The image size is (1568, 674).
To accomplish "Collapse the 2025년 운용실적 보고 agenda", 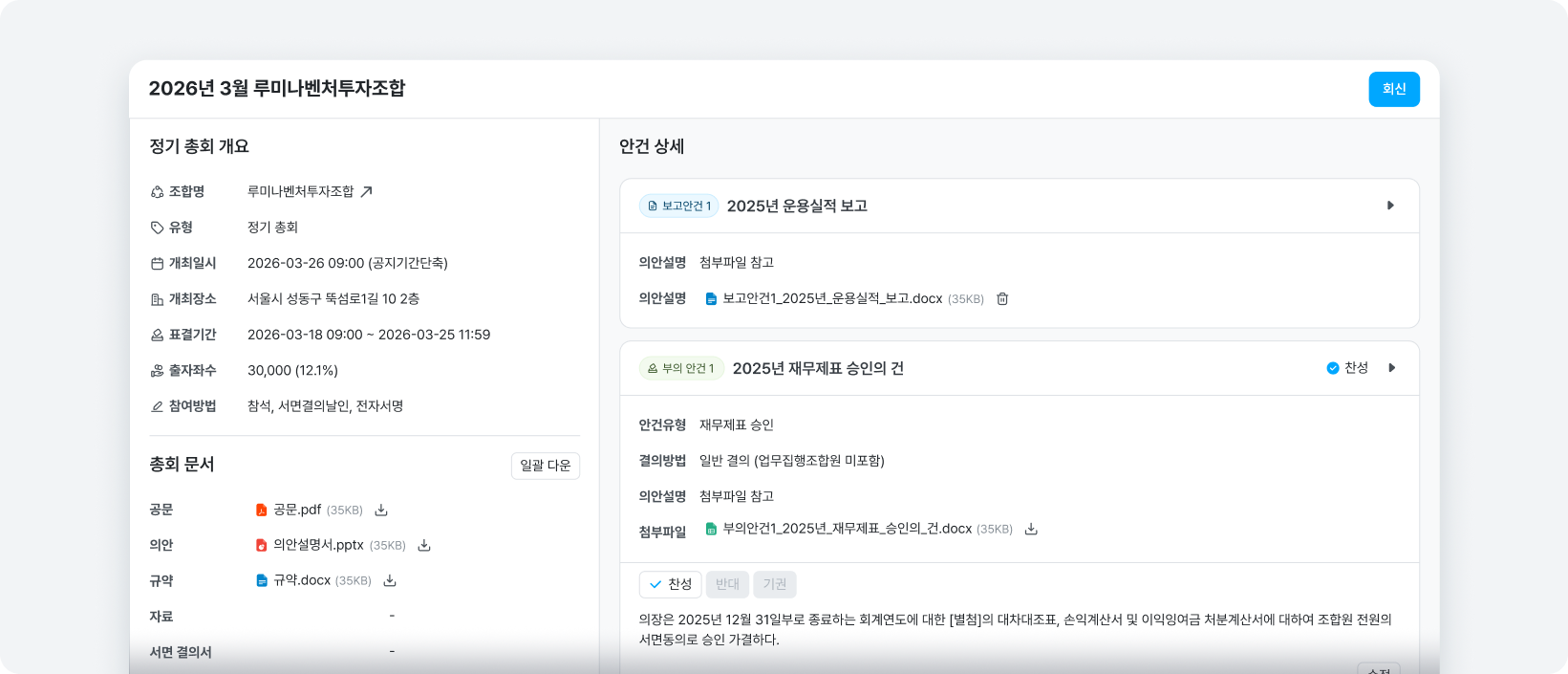I will click(x=1390, y=206).
